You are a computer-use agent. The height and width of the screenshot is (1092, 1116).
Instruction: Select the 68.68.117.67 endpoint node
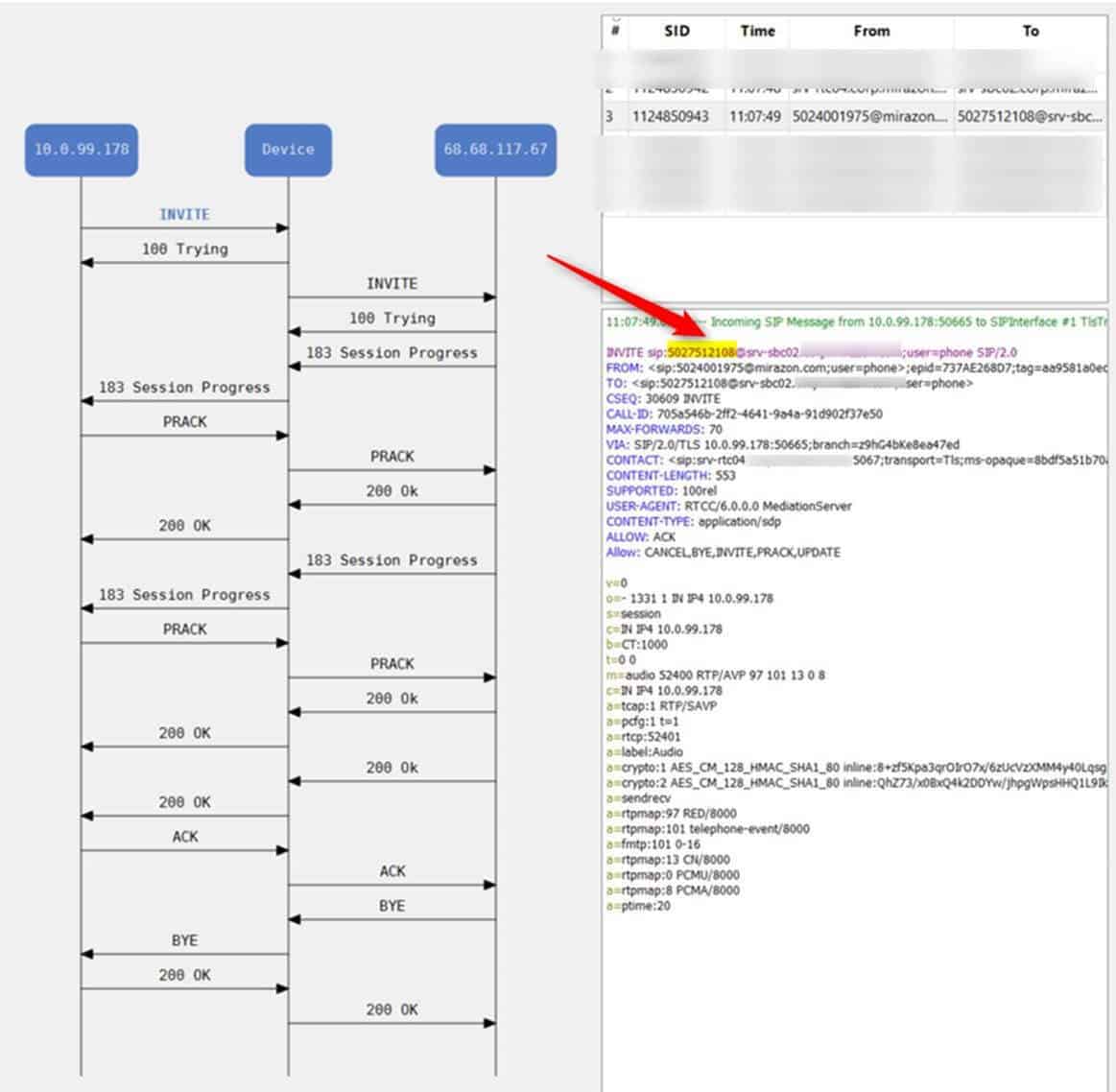495,150
